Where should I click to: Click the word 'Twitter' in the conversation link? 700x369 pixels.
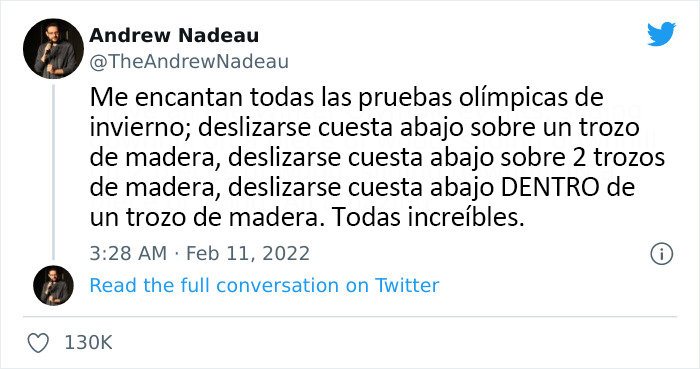tap(407, 286)
